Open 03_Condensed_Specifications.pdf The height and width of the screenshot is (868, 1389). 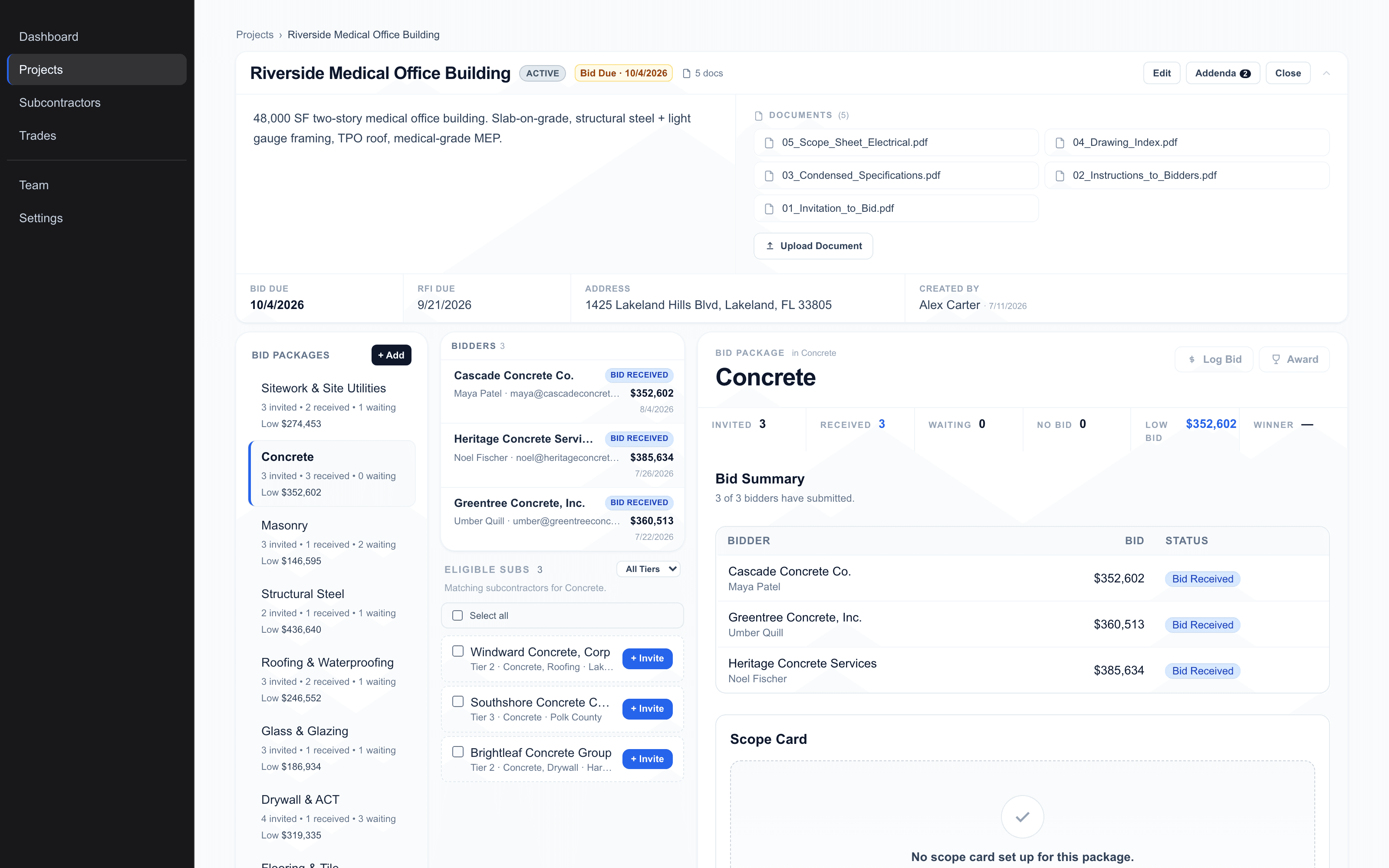[896, 176]
